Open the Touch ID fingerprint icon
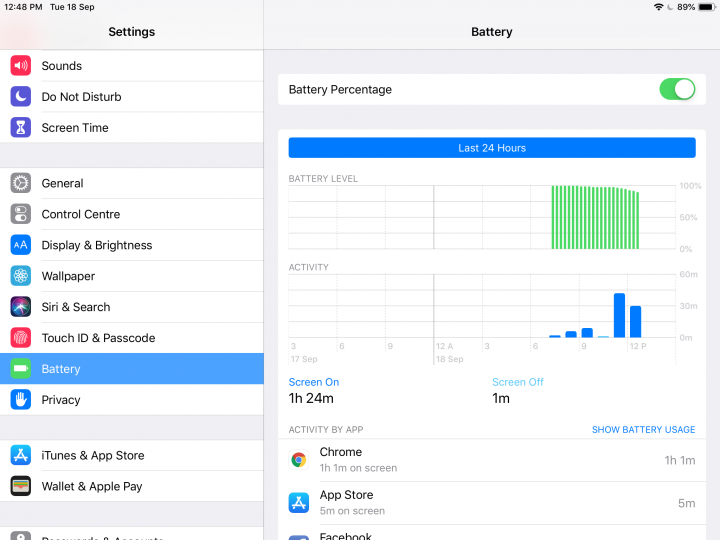 (21, 338)
